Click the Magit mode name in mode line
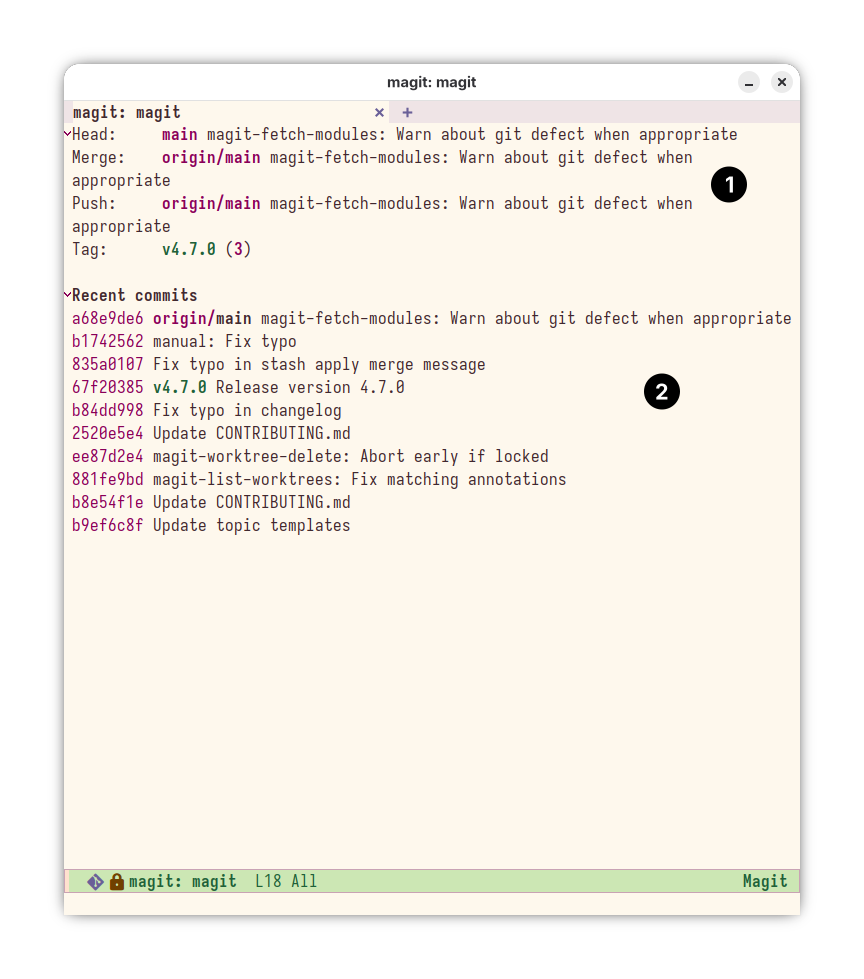This screenshot has width=864, height=979. [765, 881]
